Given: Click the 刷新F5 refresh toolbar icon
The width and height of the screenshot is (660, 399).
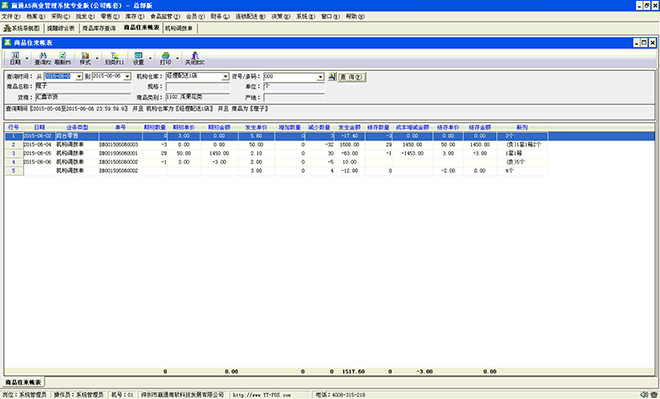Looking at the screenshot, I should tap(62, 58).
